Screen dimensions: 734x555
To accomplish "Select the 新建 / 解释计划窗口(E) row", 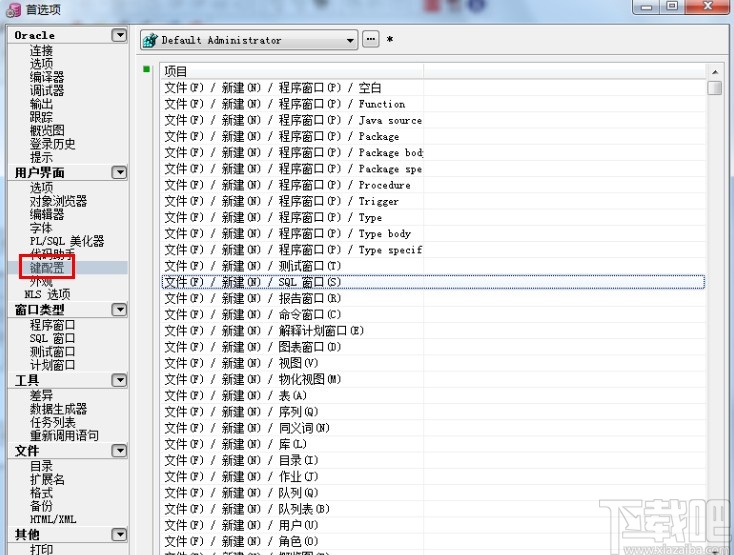I will [433, 331].
